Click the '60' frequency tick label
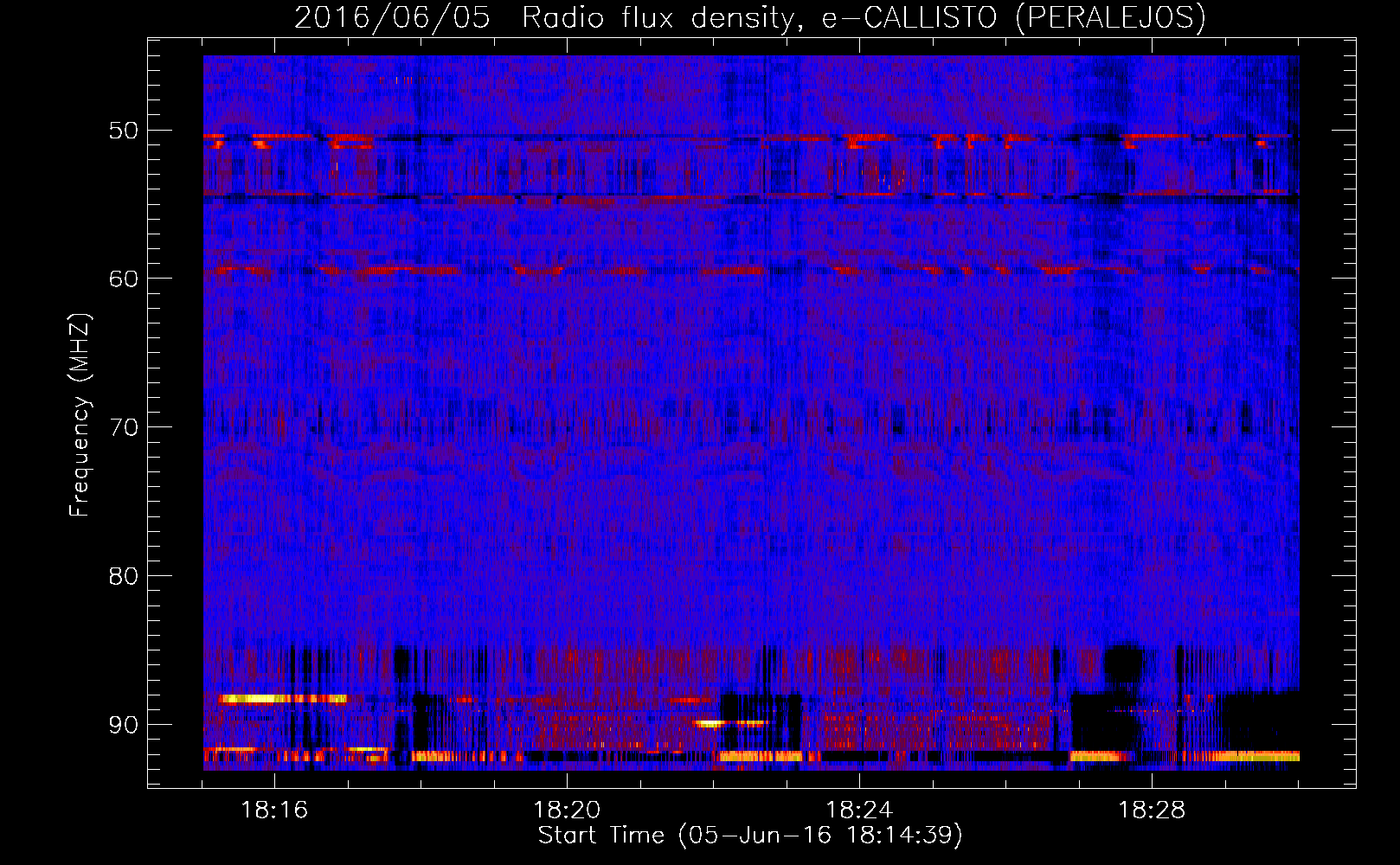Viewport: 1400px width, 865px height. (x=123, y=279)
